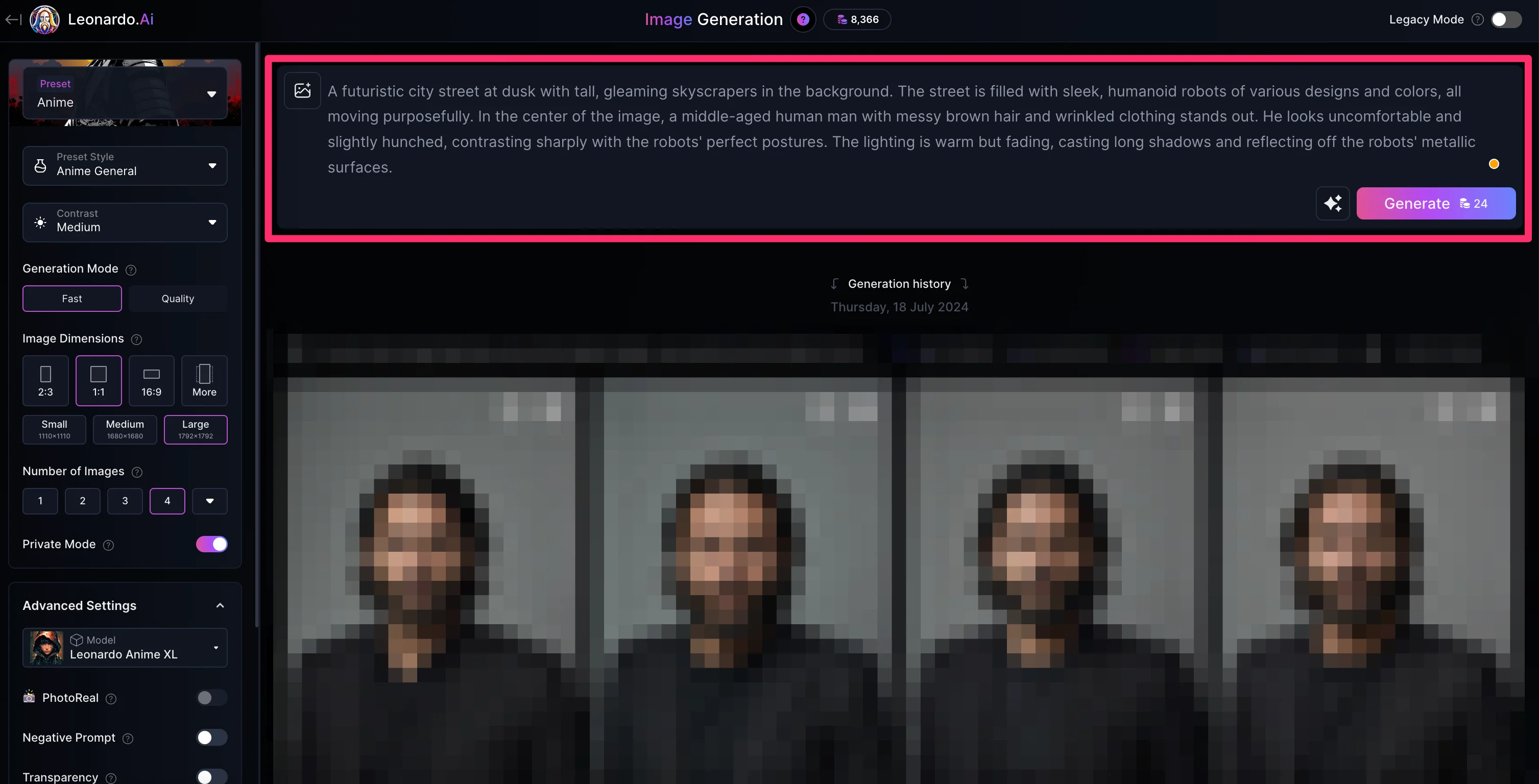Collapse the Advanced Settings section
Viewport: 1539px width, 784px height.
[220, 605]
